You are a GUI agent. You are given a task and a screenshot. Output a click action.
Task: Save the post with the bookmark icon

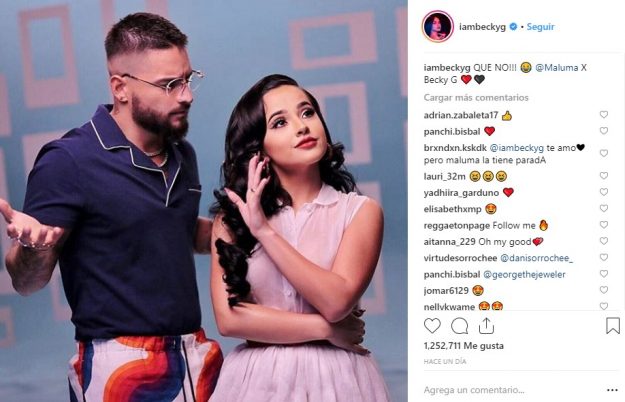[613, 326]
